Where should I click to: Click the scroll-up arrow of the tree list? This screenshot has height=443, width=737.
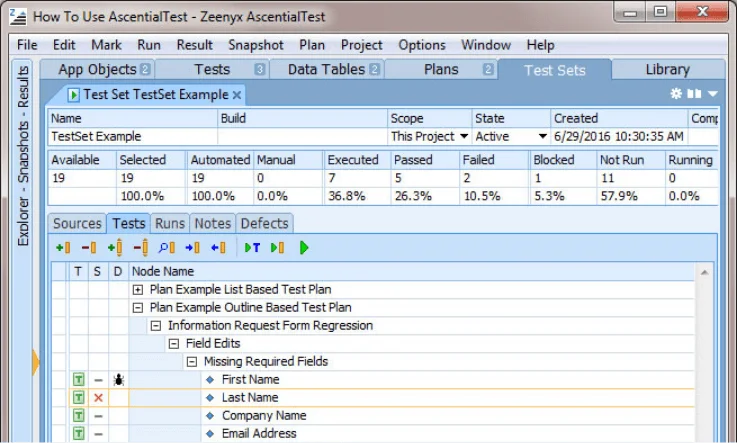[x=704, y=272]
